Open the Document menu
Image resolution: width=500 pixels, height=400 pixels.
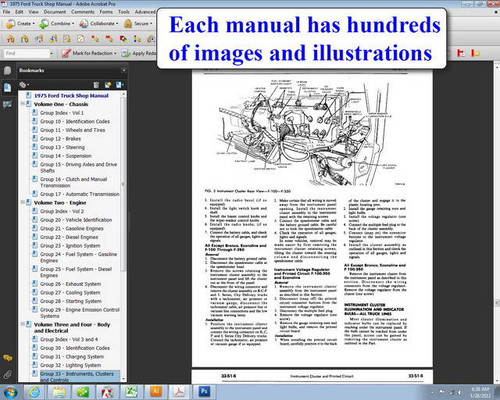click(55, 12)
